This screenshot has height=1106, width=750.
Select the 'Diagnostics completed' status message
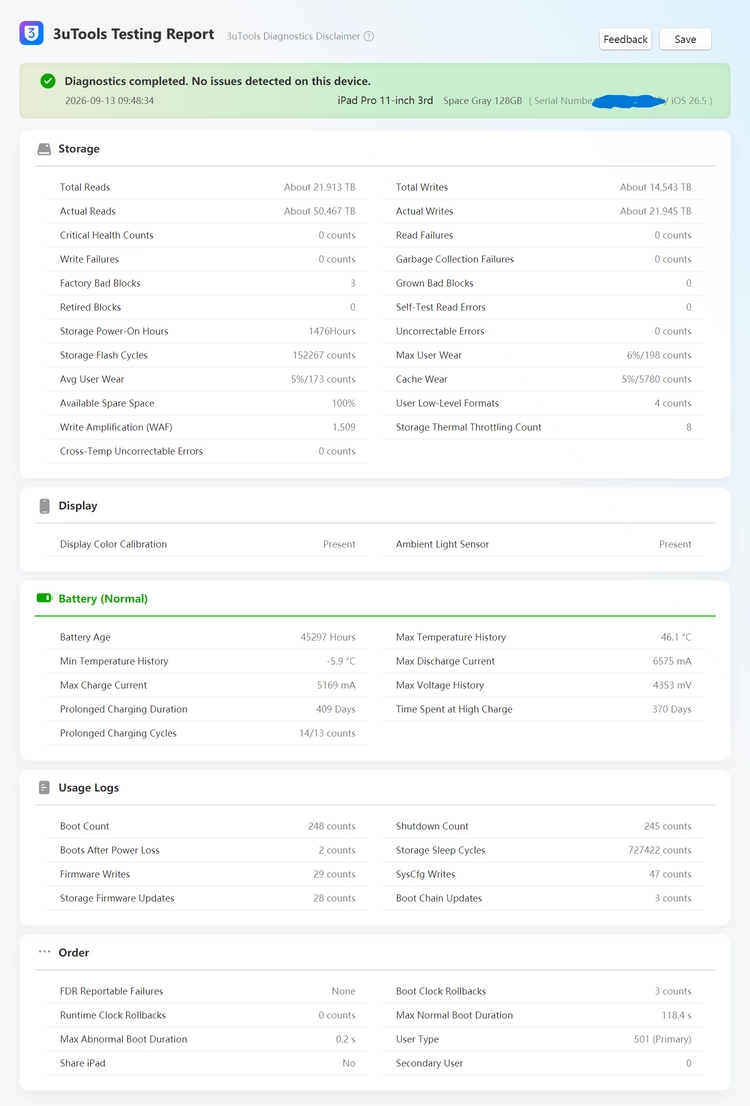click(217, 81)
